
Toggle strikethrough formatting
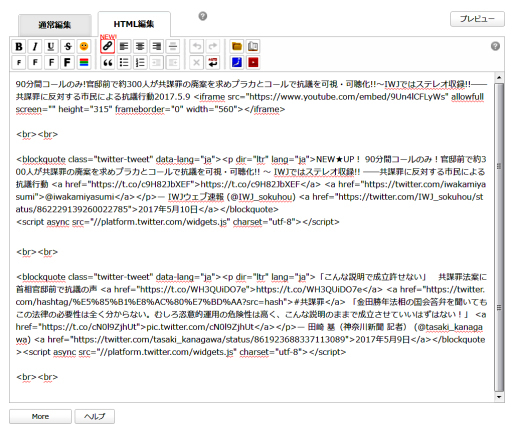point(68,46)
